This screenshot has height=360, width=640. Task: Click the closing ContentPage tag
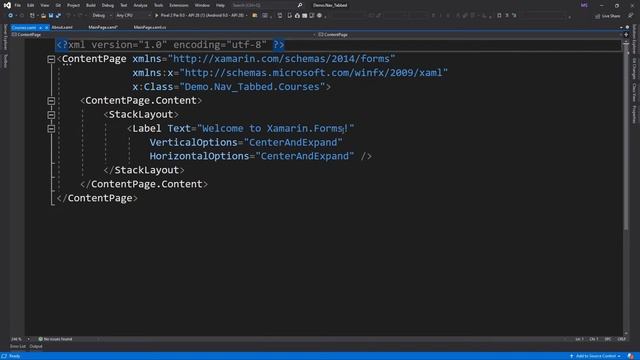point(97,198)
